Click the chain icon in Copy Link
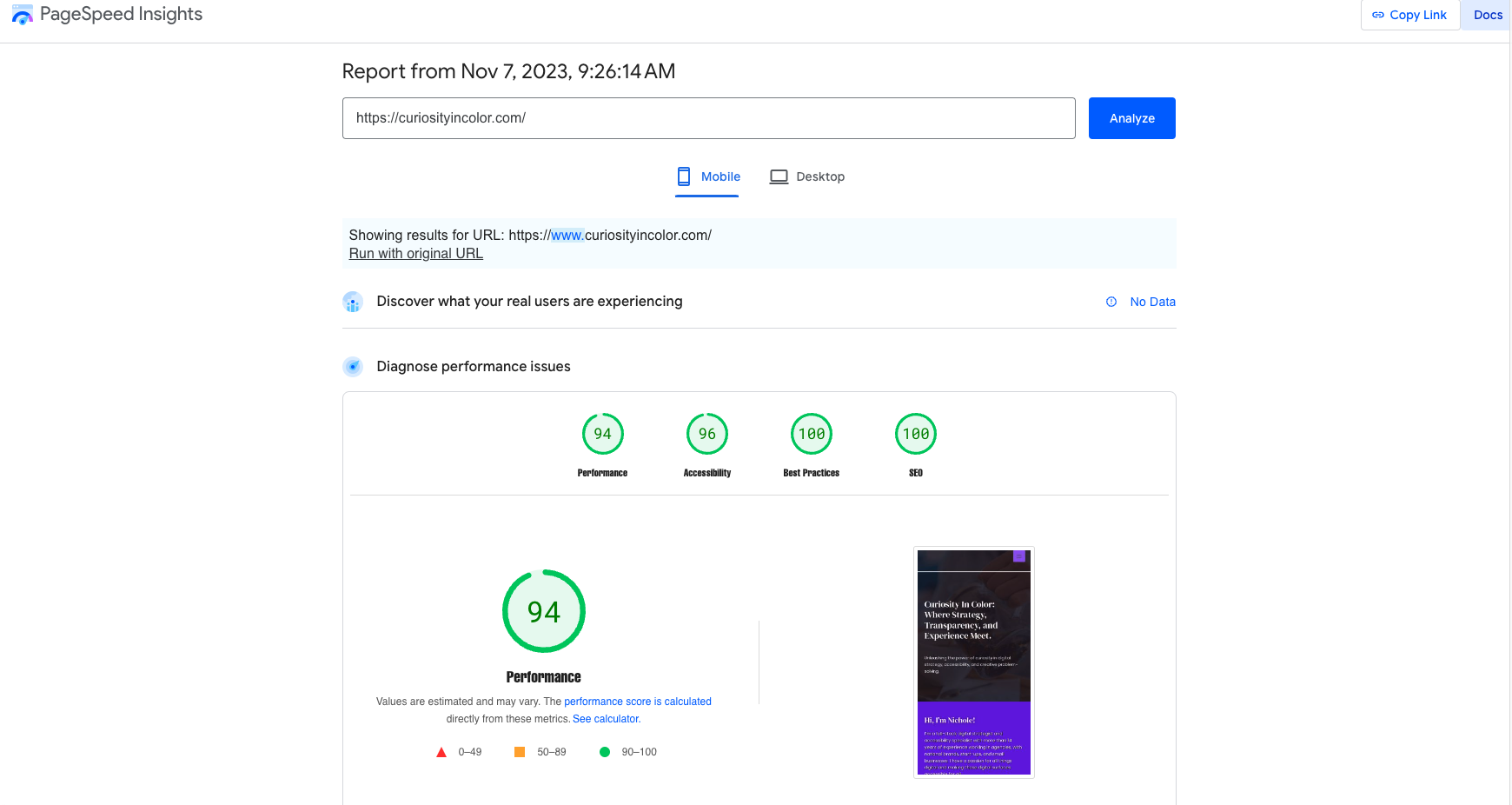The image size is (1512, 805). 1378,15
